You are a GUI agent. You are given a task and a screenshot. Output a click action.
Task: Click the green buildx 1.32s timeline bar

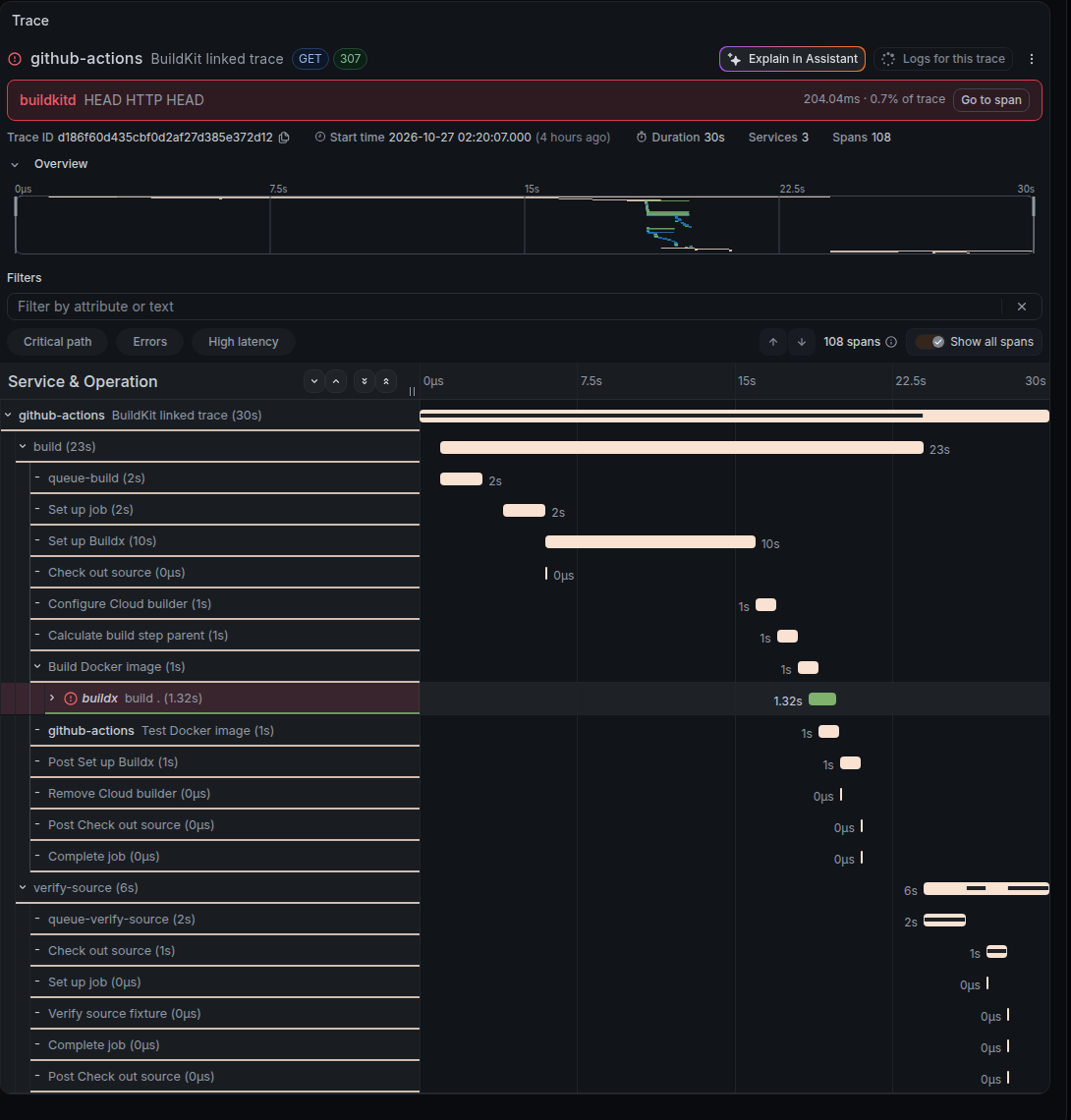822,700
